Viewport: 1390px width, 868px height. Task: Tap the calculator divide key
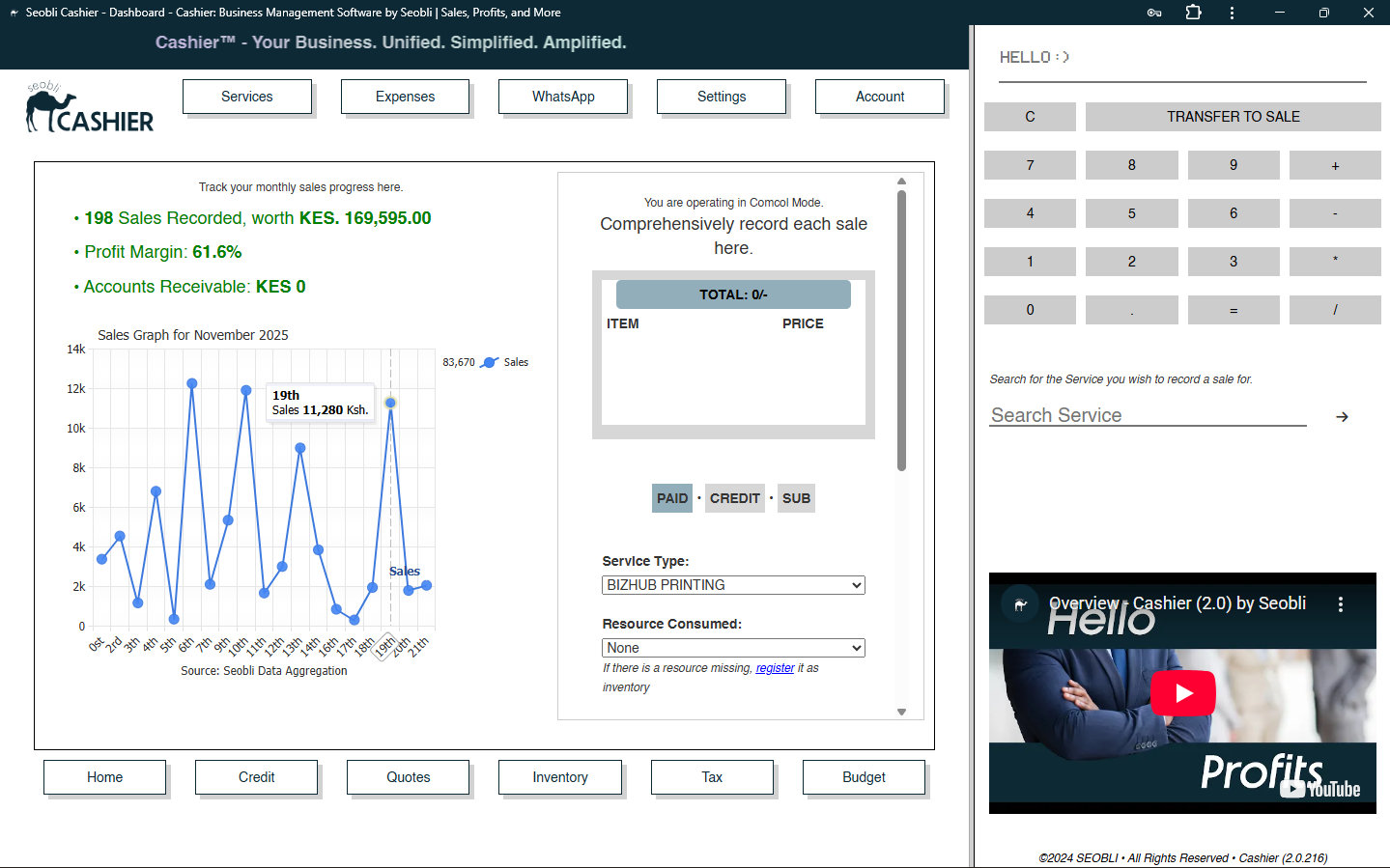pos(1335,310)
